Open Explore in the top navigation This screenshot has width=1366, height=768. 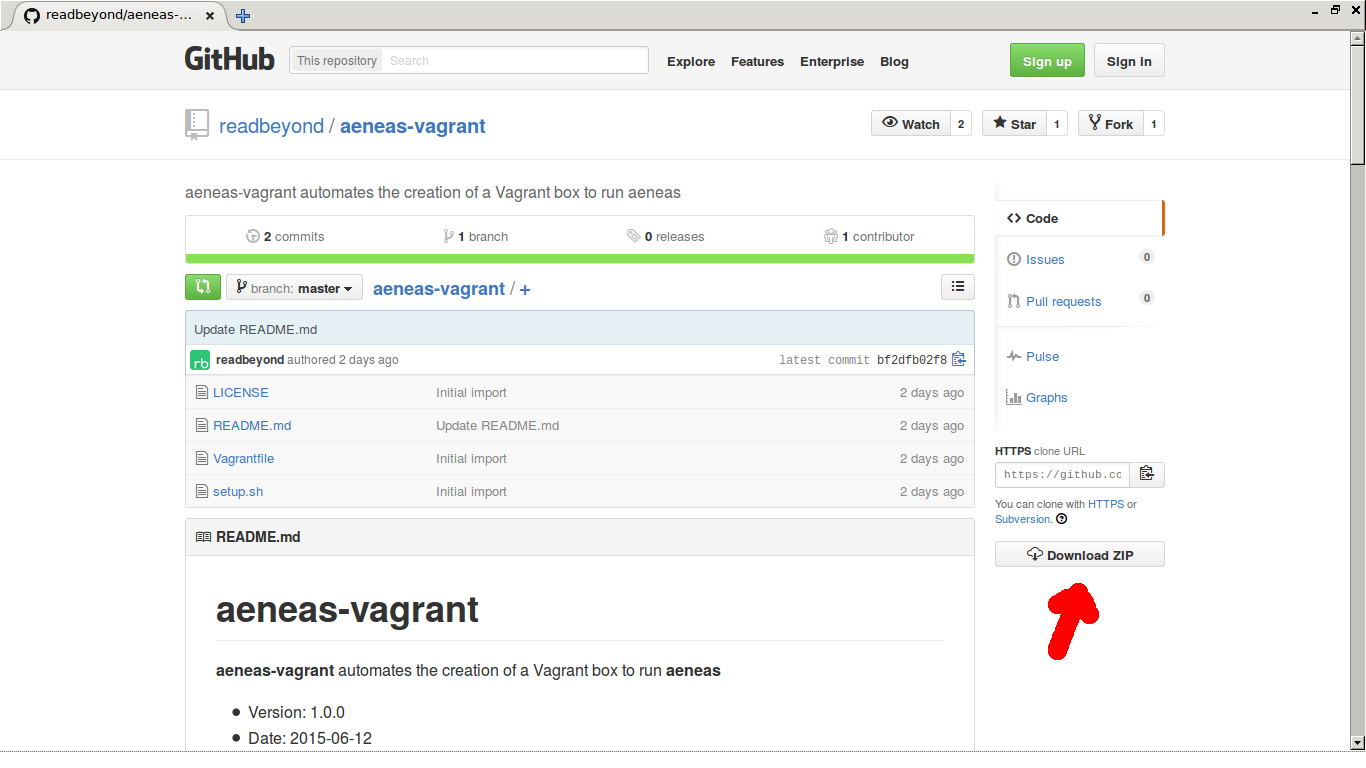691,61
